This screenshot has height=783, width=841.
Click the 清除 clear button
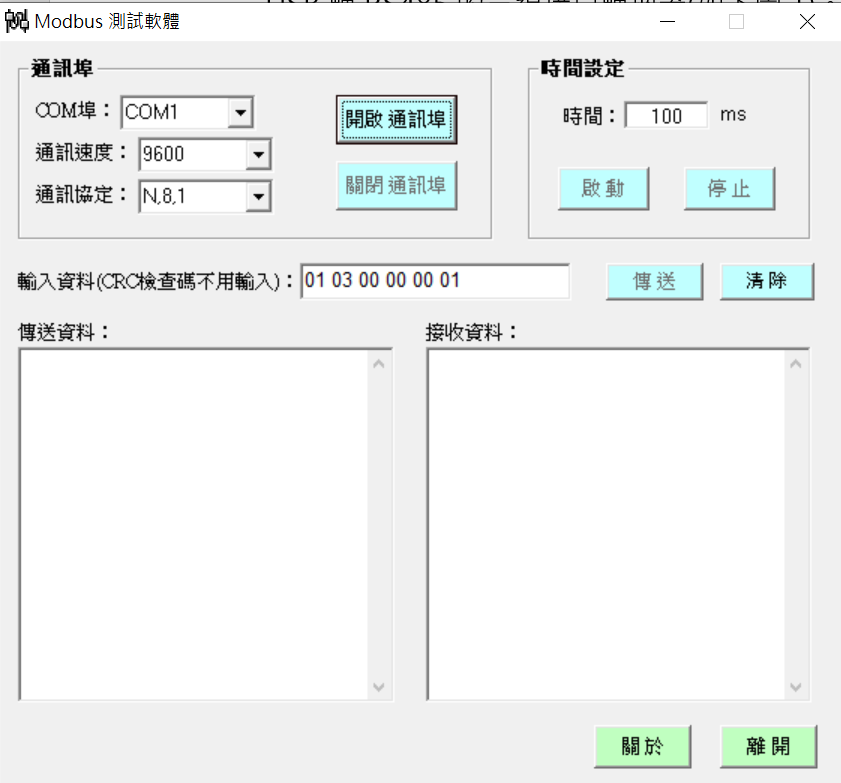click(766, 282)
